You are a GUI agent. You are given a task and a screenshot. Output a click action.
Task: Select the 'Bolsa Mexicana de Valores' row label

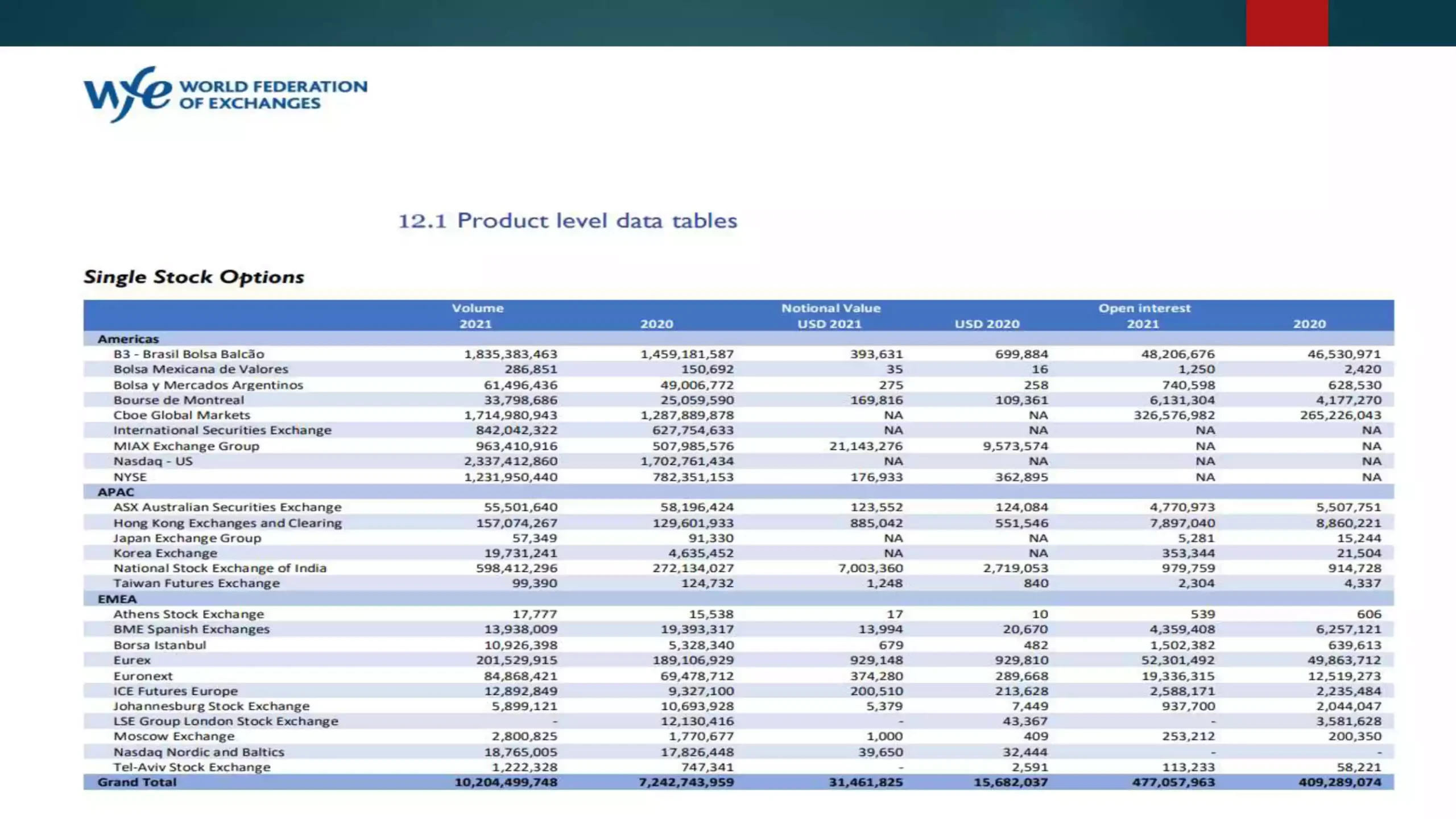click(x=201, y=369)
